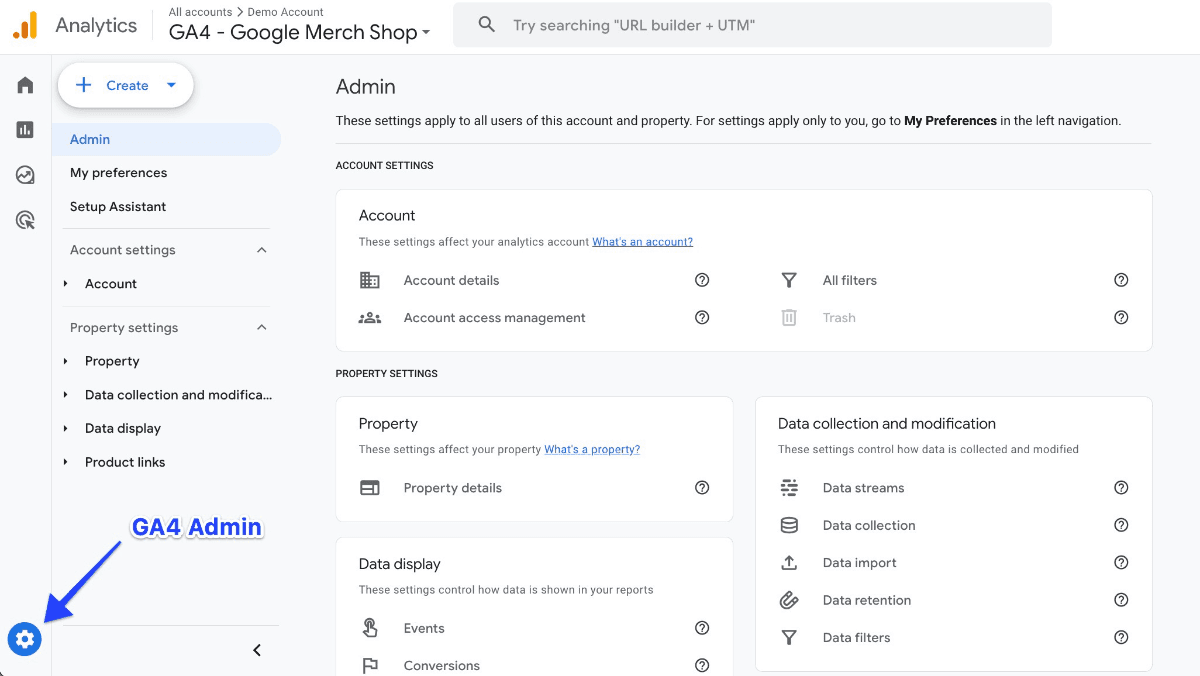This screenshot has height=676, width=1200.
Task: Expand the Product links tree item
Action: (x=66, y=462)
